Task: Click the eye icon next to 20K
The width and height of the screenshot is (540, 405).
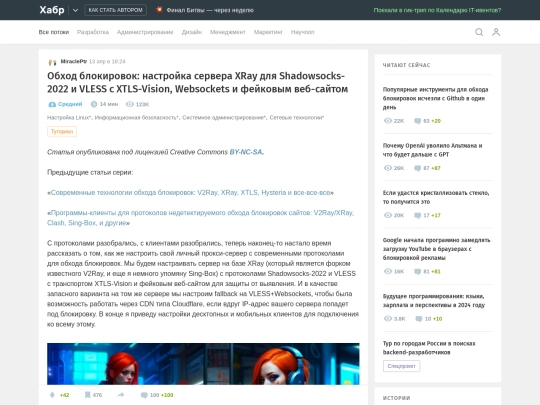Action: click(x=388, y=215)
